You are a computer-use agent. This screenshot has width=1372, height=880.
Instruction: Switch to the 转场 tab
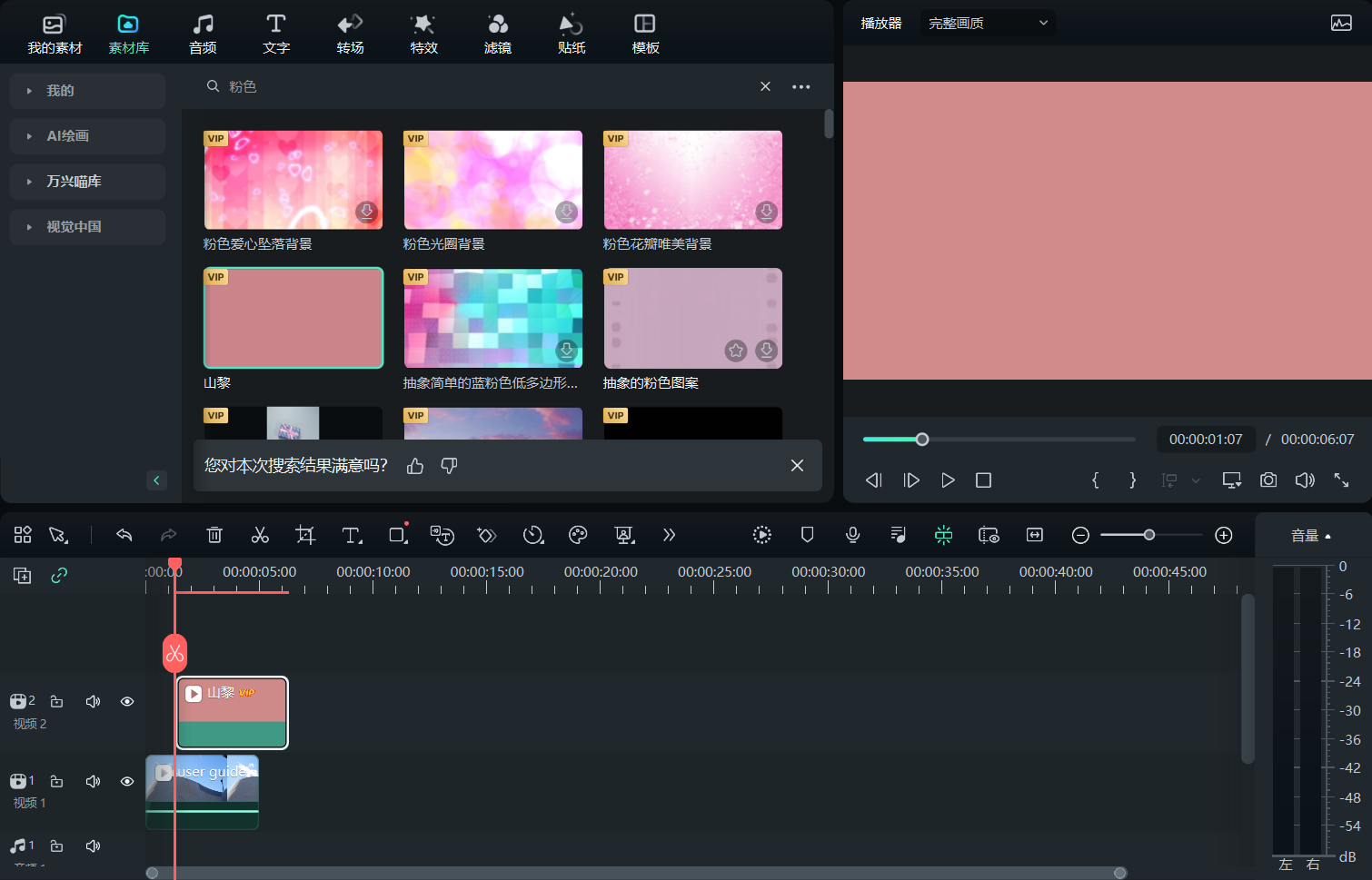[350, 34]
